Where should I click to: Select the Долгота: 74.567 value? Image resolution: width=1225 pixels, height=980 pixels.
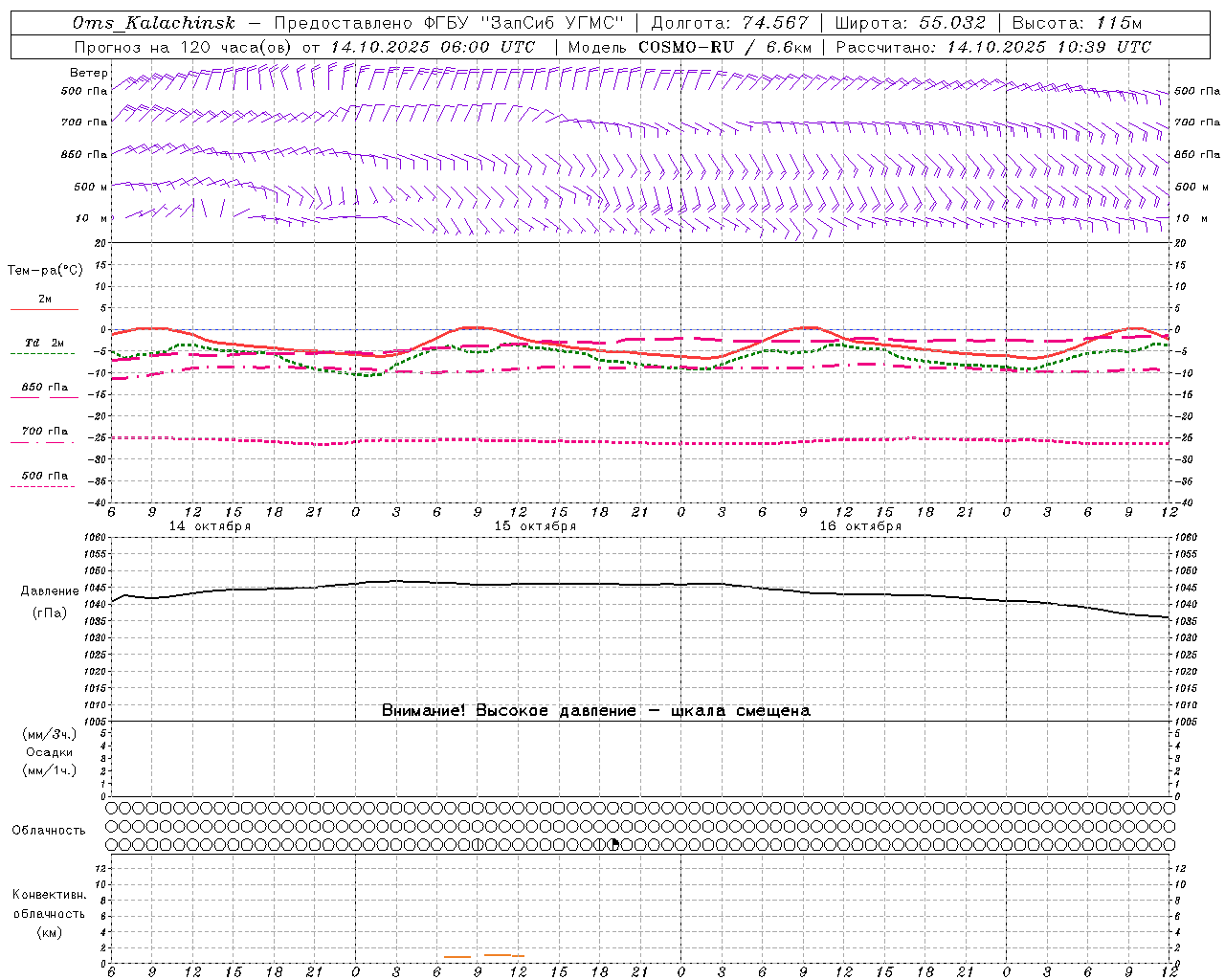729,23
